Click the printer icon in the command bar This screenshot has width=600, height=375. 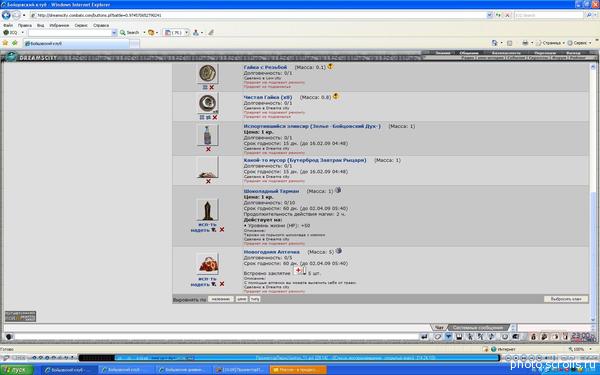525,43
